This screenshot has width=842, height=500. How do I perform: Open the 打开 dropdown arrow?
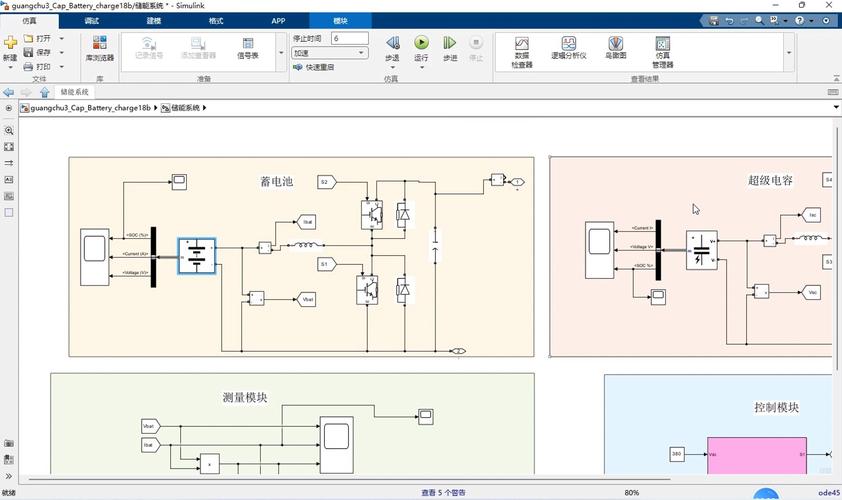coord(61,39)
